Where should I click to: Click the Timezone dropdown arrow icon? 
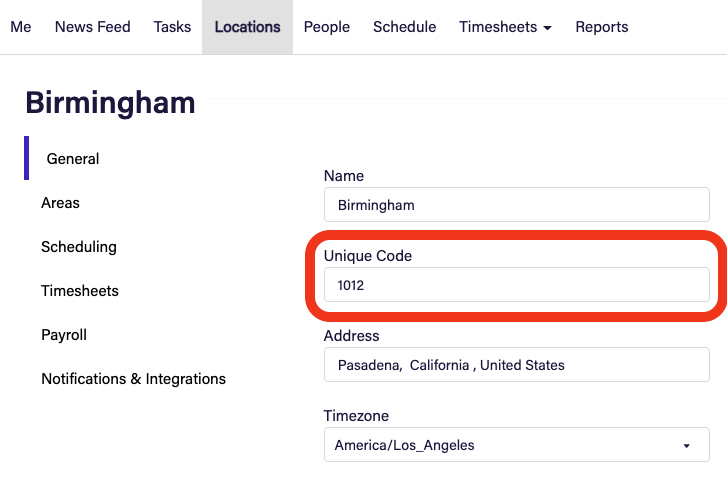pos(687,446)
